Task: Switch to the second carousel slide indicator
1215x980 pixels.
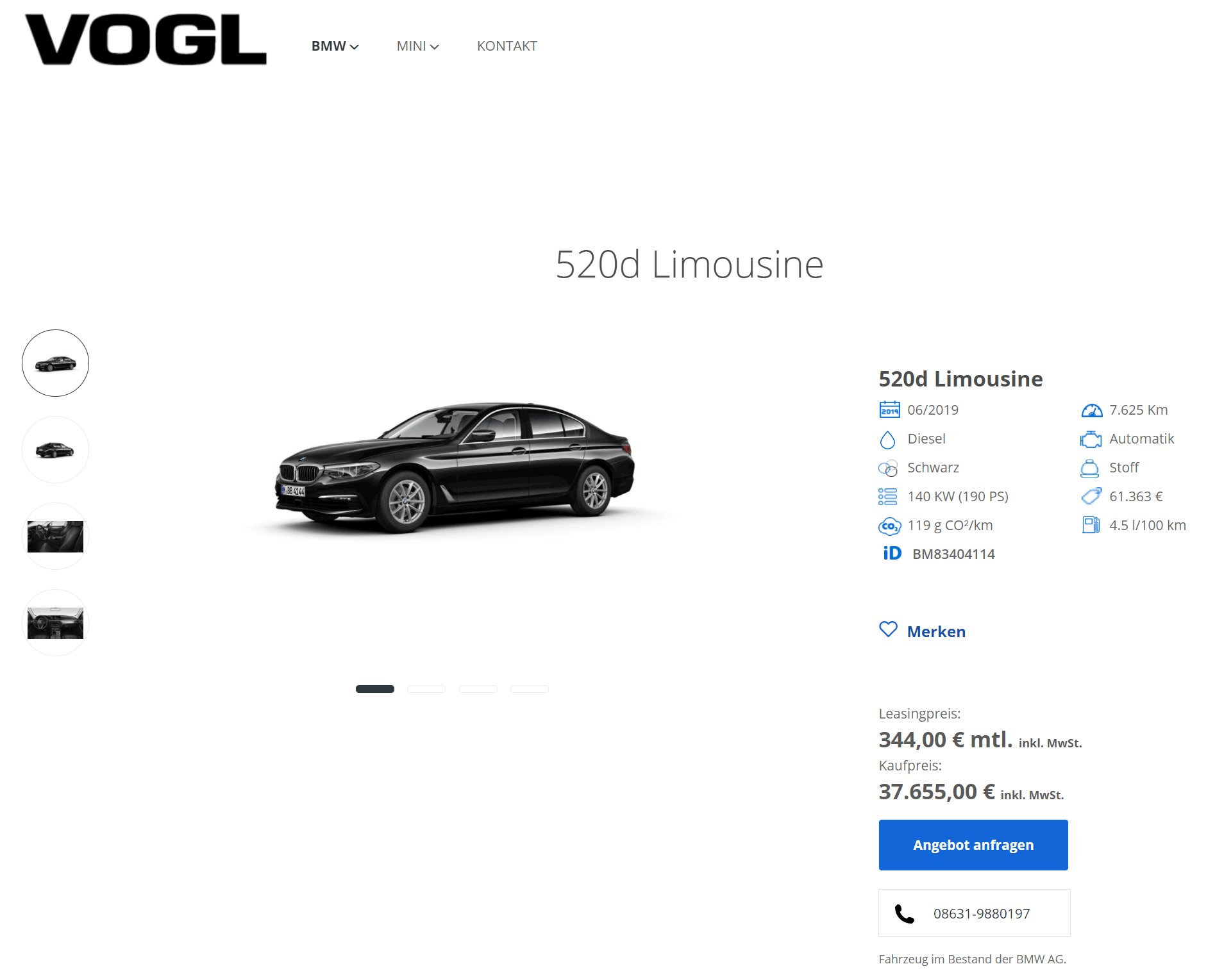Action: click(426, 689)
